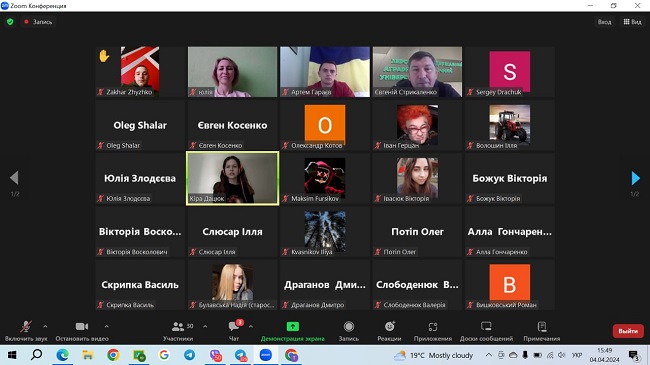Image resolution: width=650 pixels, height=365 pixels.
Task: Click the Запись recording indicator
Action: (38, 22)
